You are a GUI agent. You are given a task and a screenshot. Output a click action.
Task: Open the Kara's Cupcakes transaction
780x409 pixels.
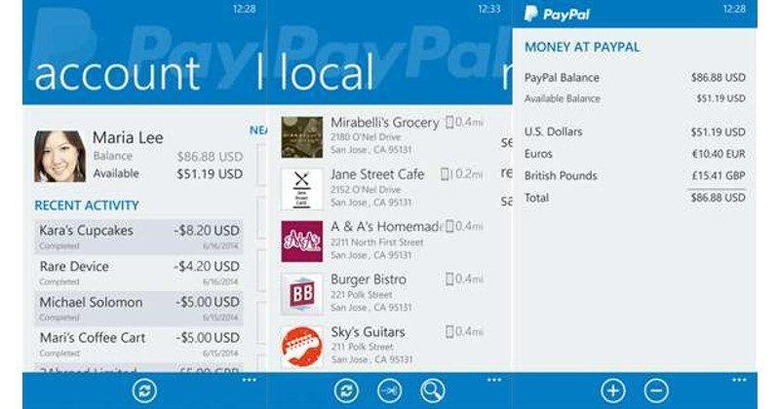tap(139, 237)
